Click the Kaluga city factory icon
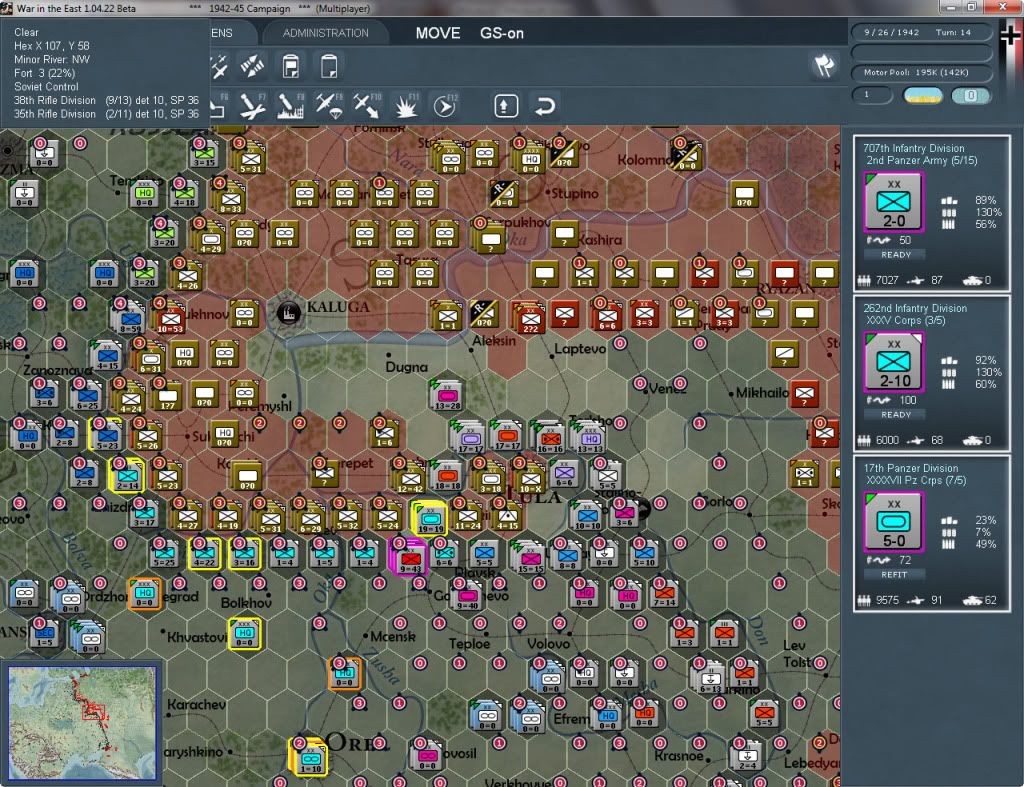Image resolution: width=1024 pixels, height=787 pixels. [x=289, y=313]
